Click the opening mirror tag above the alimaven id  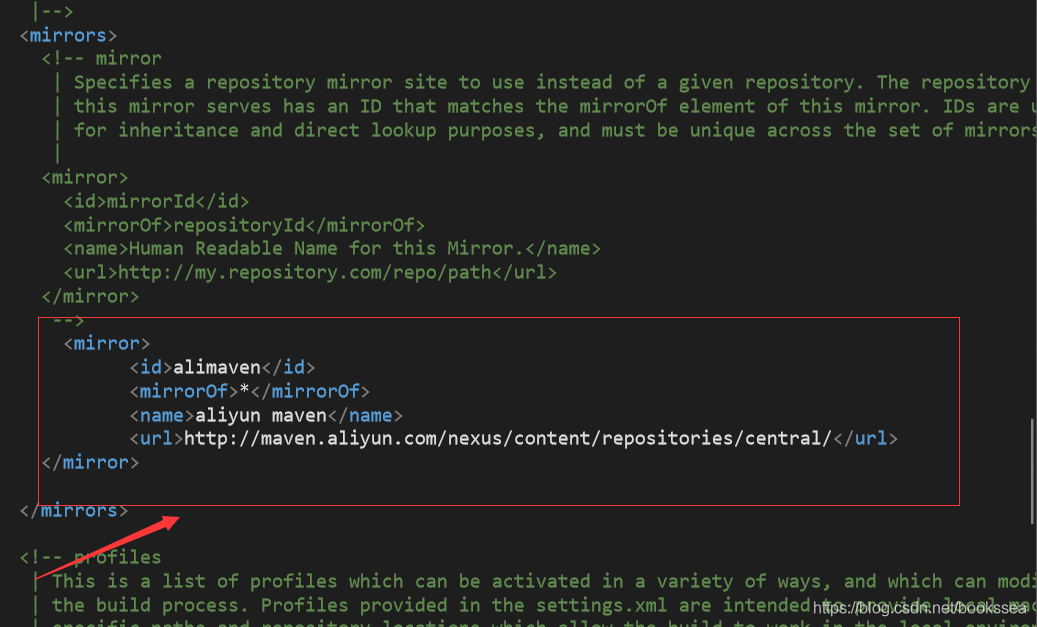pos(107,343)
